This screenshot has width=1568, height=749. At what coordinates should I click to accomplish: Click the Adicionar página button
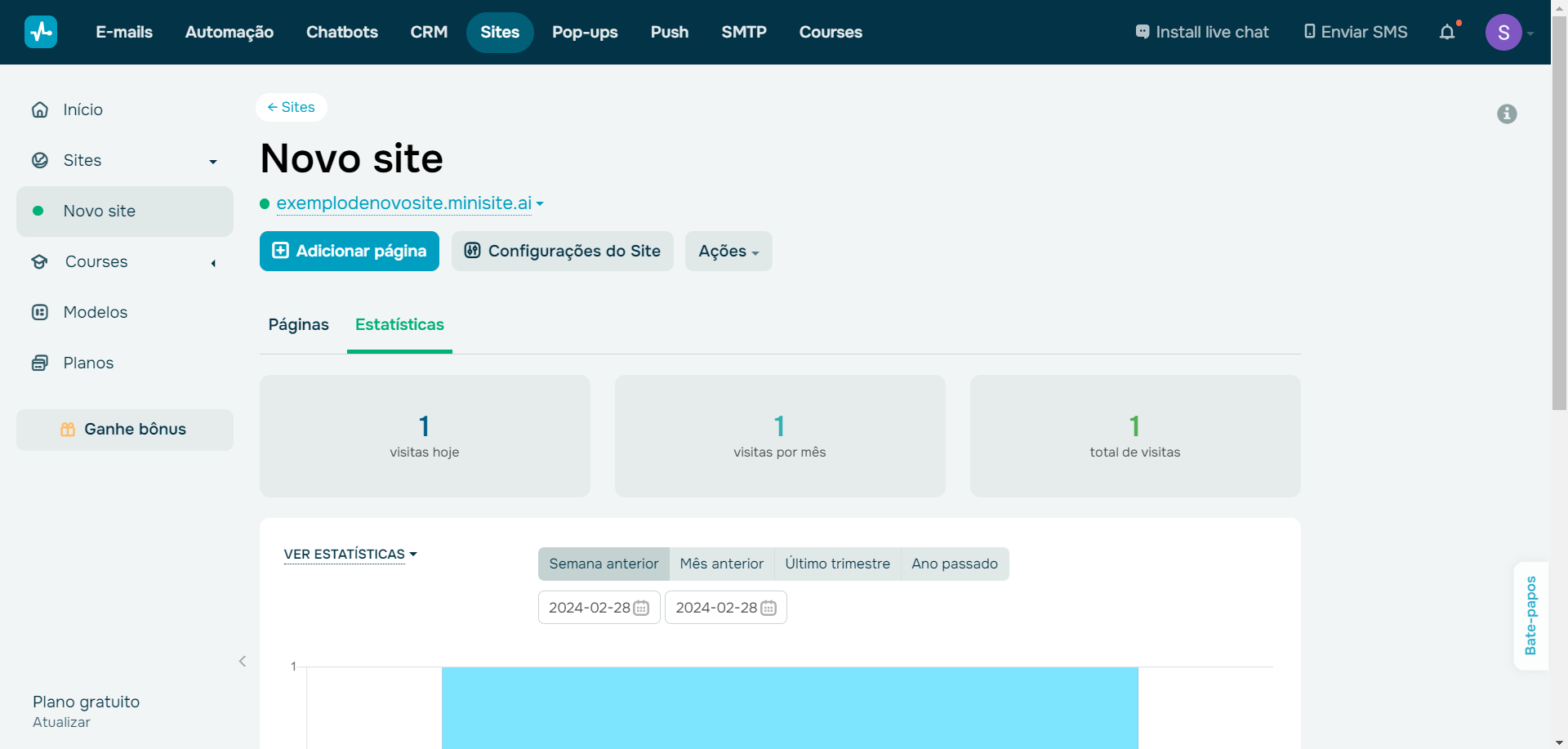point(350,251)
